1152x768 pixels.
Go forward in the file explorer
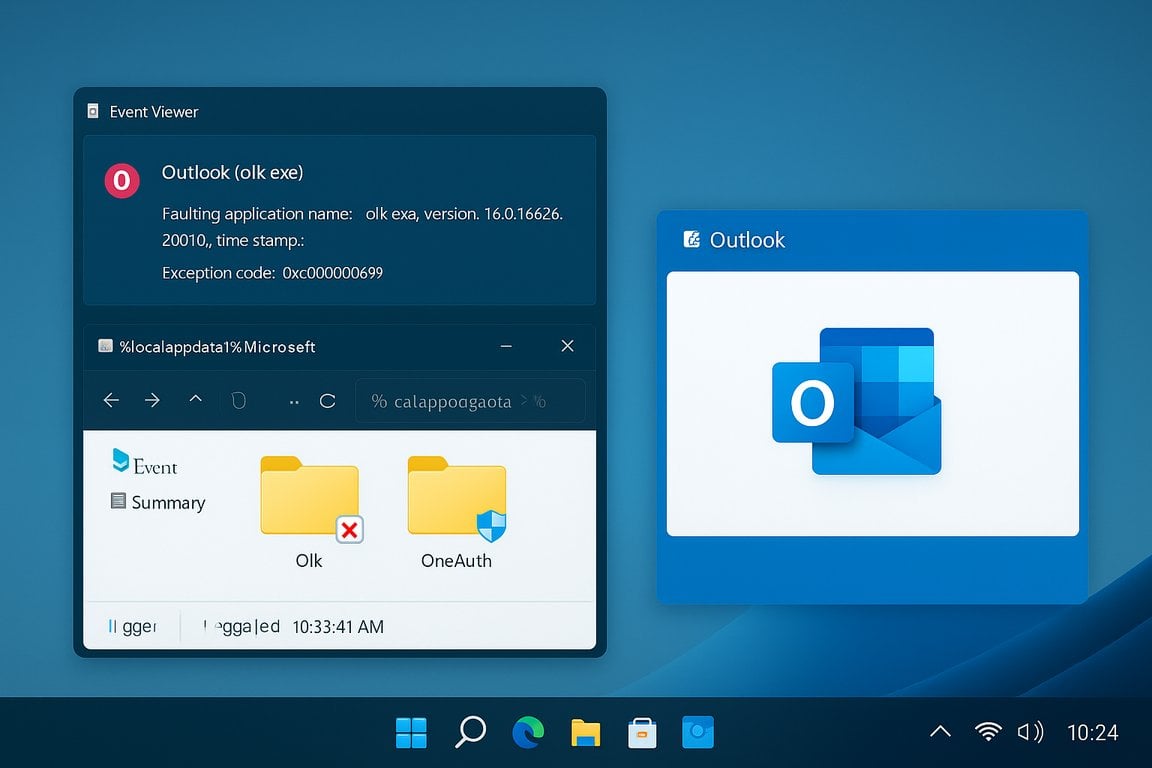pyautogui.click(x=152, y=400)
